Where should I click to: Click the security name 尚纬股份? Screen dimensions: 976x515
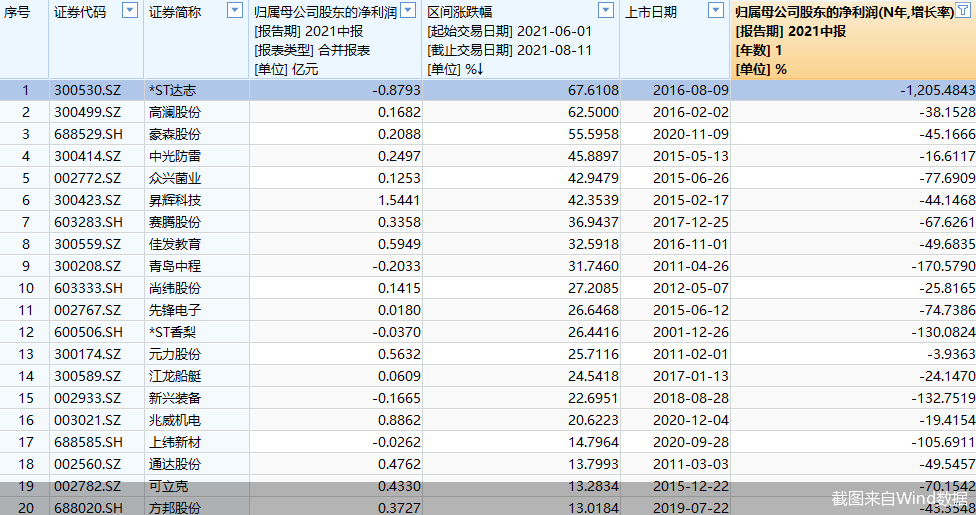point(175,288)
